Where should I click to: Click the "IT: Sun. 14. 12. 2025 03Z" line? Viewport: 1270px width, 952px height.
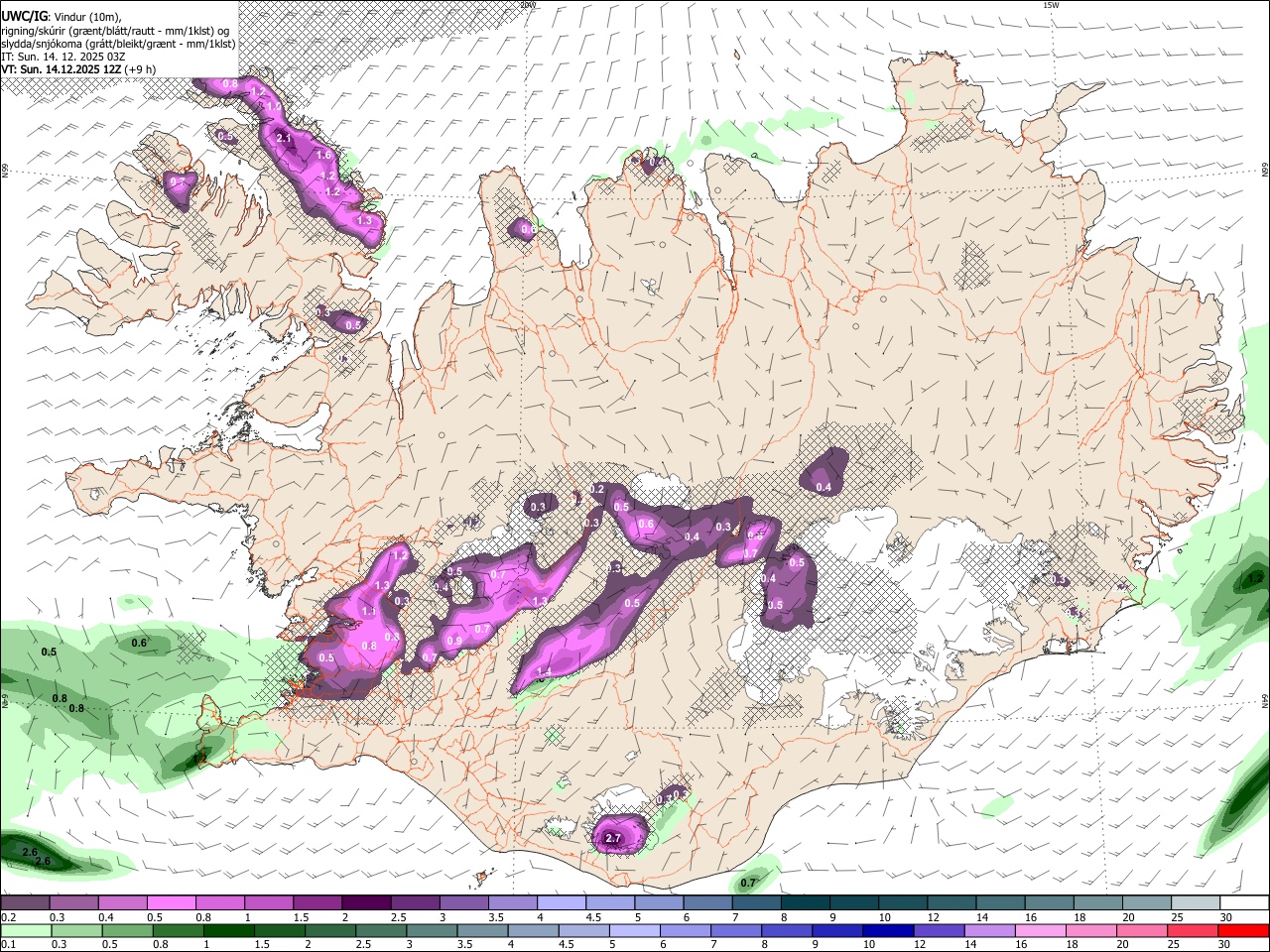pos(63,57)
